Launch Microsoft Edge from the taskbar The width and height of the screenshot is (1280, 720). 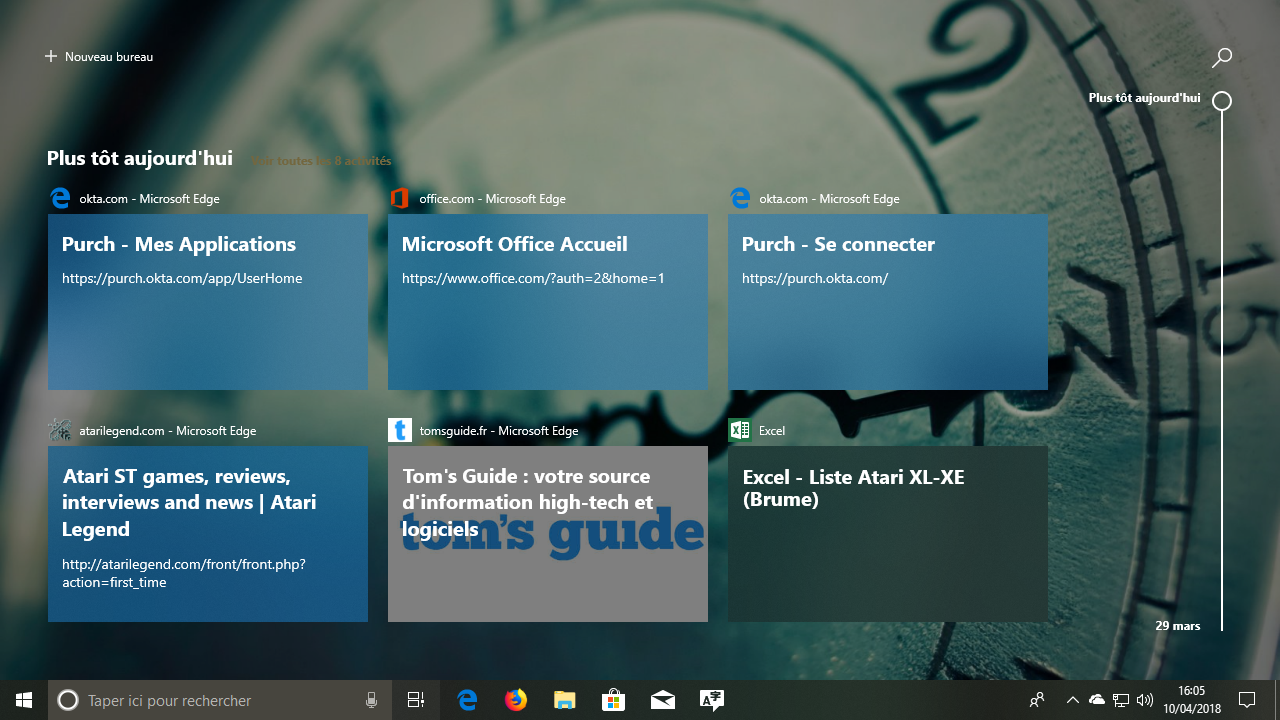tap(467, 700)
